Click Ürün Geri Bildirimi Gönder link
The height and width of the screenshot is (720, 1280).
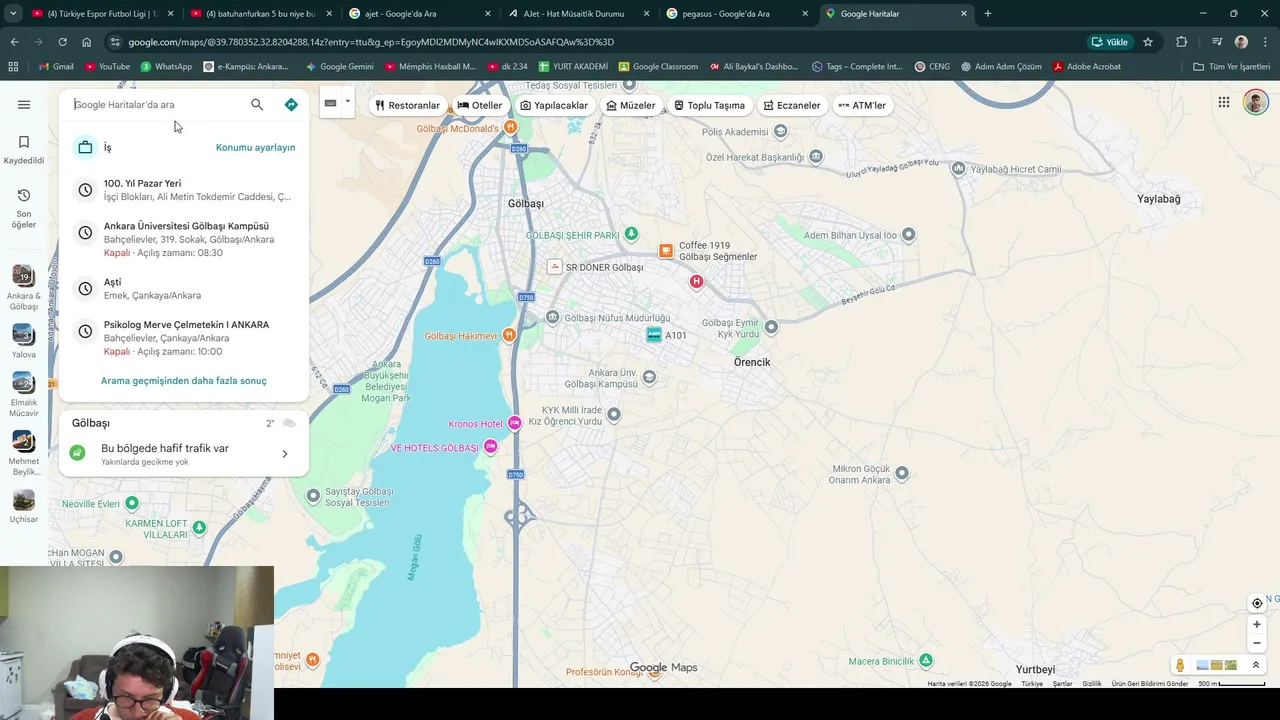pyautogui.click(x=1150, y=684)
